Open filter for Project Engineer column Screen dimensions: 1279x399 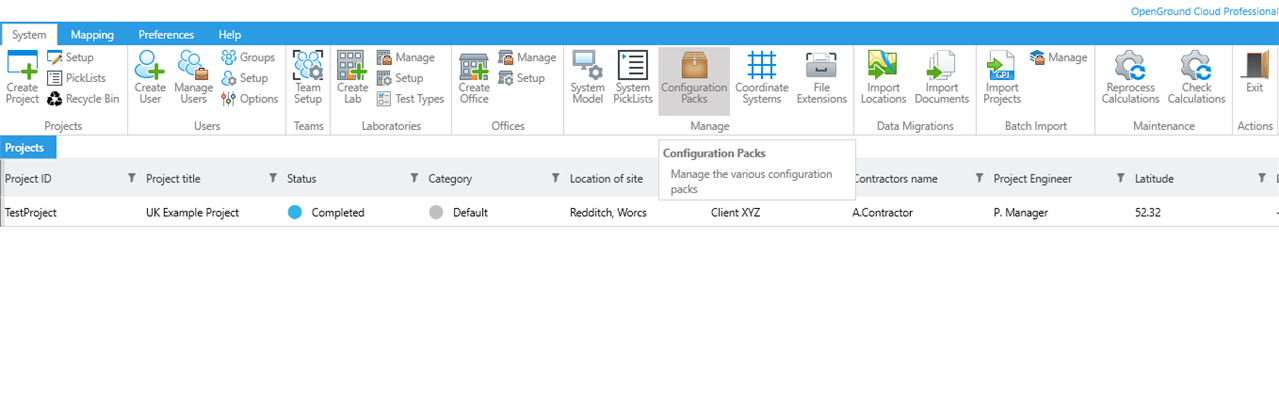coord(1120,178)
